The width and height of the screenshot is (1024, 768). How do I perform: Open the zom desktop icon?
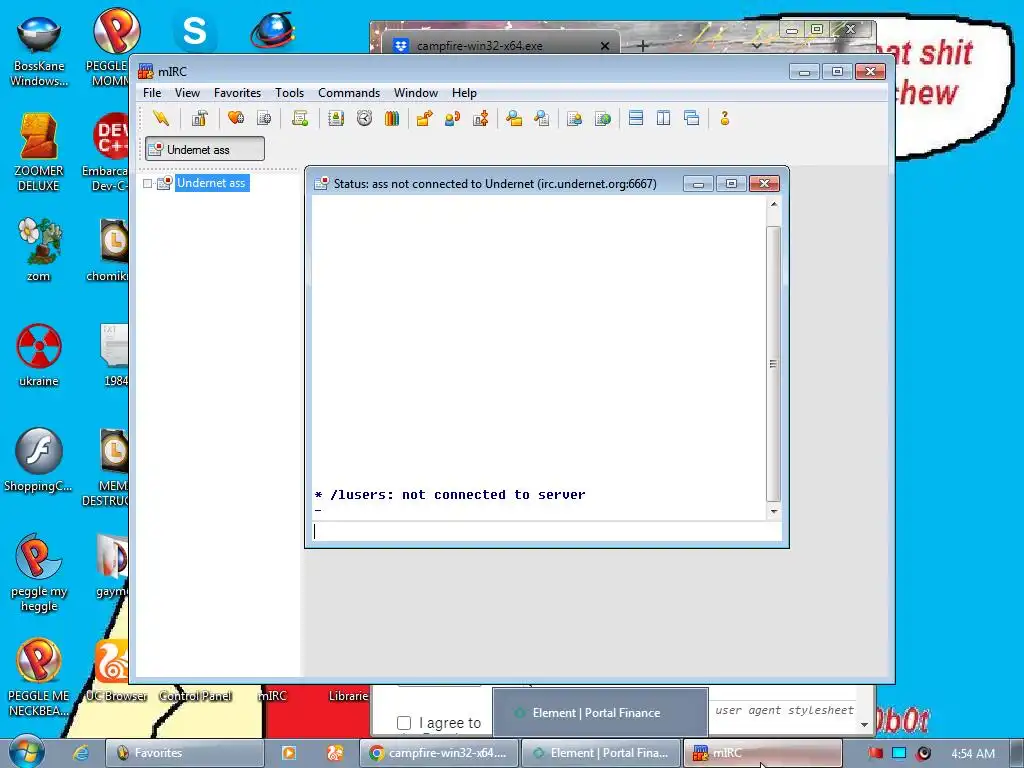[x=39, y=249]
